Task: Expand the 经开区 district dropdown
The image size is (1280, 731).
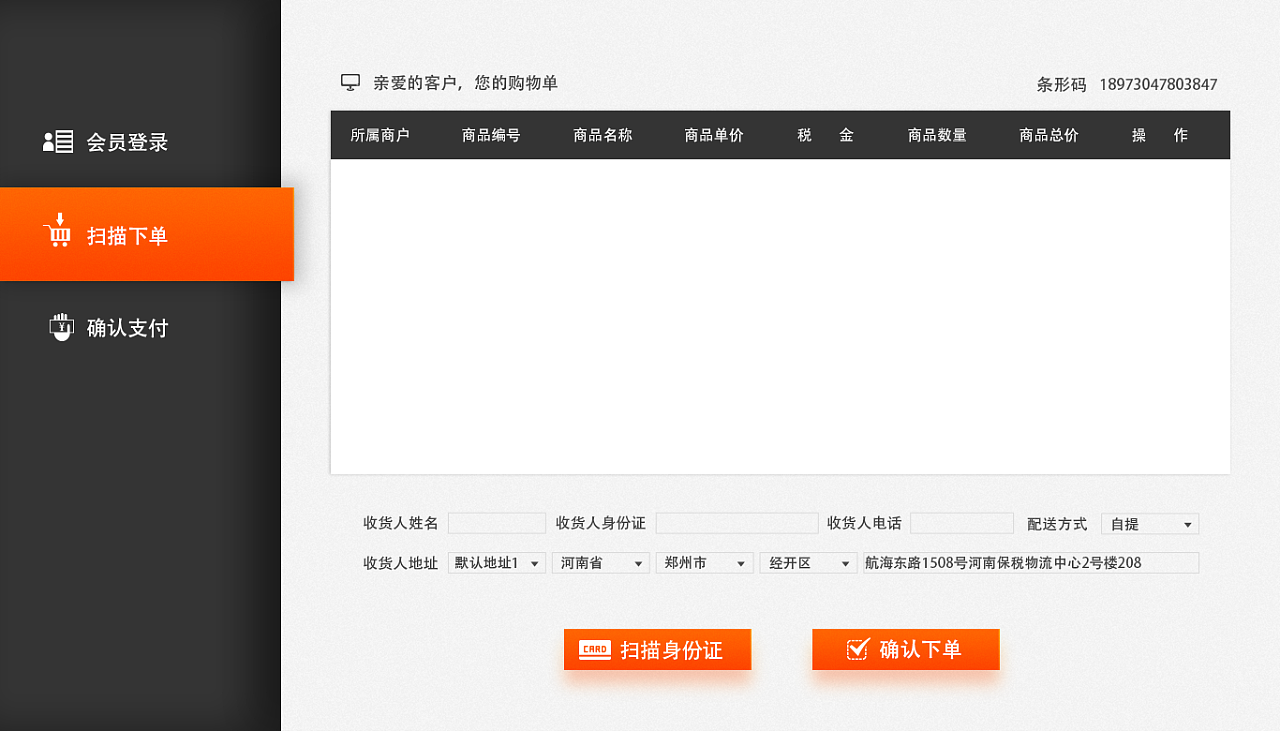Action: pyautogui.click(x=808, y=562)
